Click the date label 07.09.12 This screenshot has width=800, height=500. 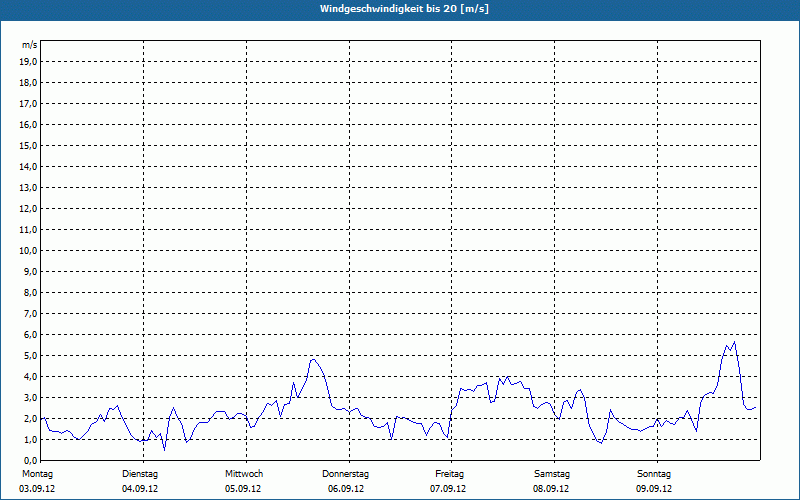pyautogui.click(x=448, y=489)
